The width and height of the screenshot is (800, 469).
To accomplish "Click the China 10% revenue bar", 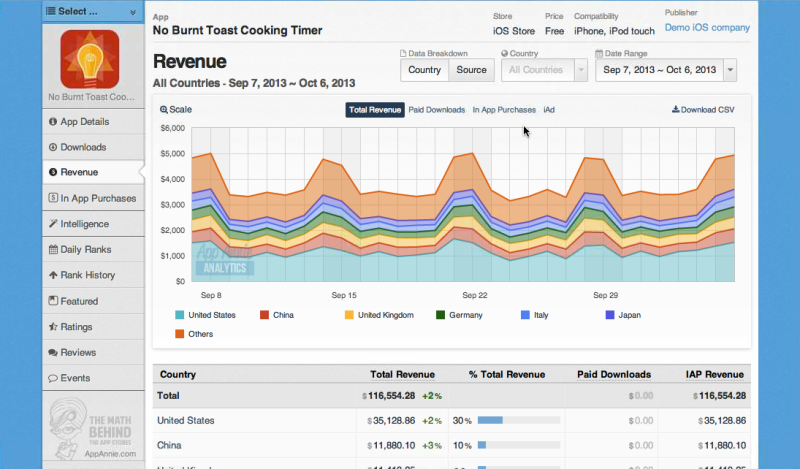I will pos(519,445).
